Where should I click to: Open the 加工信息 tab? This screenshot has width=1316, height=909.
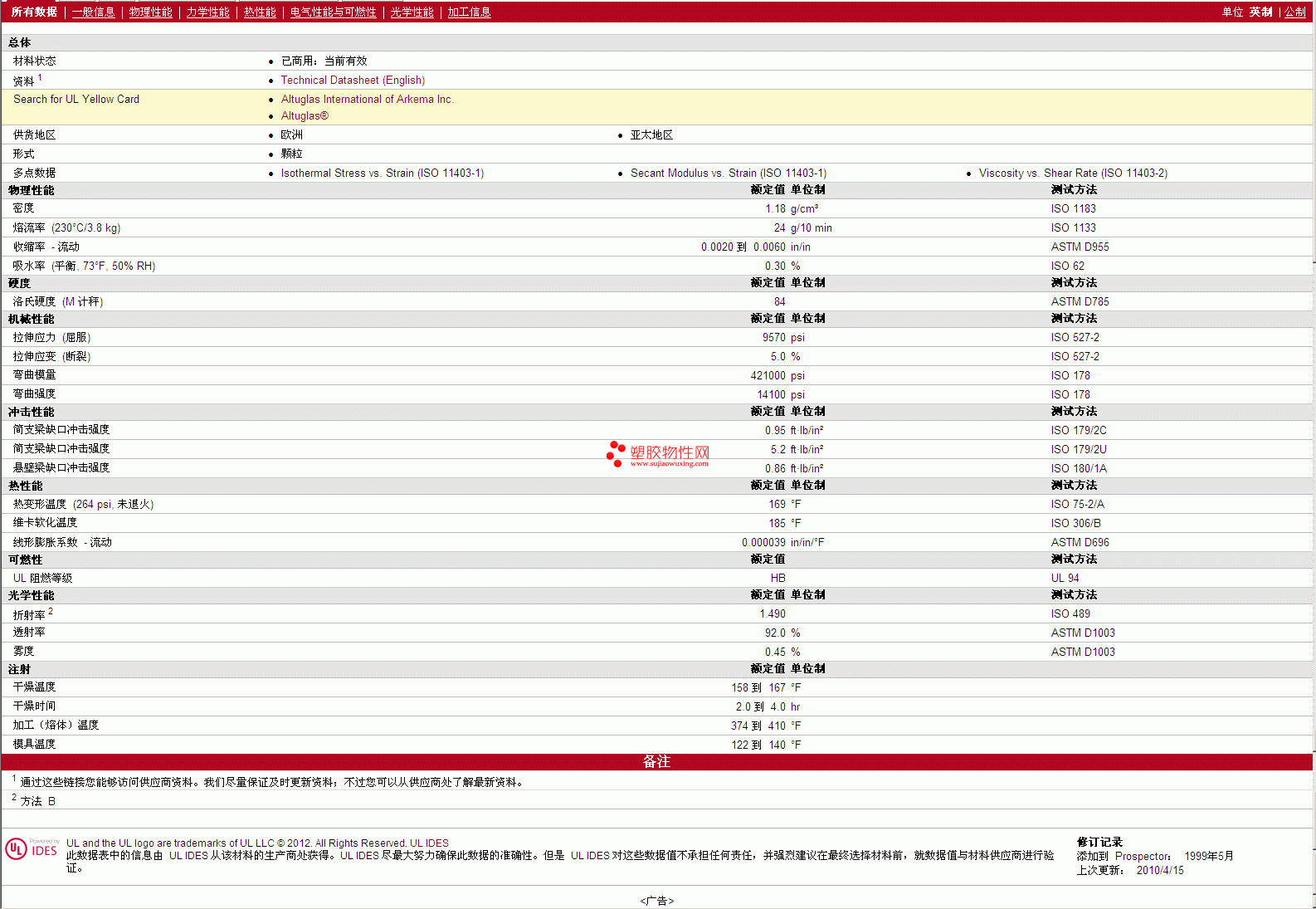pos(469,12)
